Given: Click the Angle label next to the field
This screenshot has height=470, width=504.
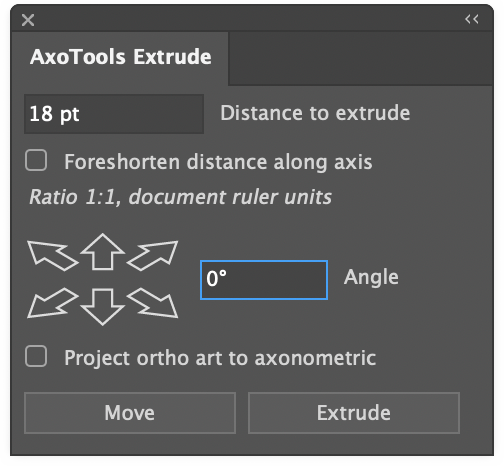Looking at the screenshot, I should tap(371, 277).
